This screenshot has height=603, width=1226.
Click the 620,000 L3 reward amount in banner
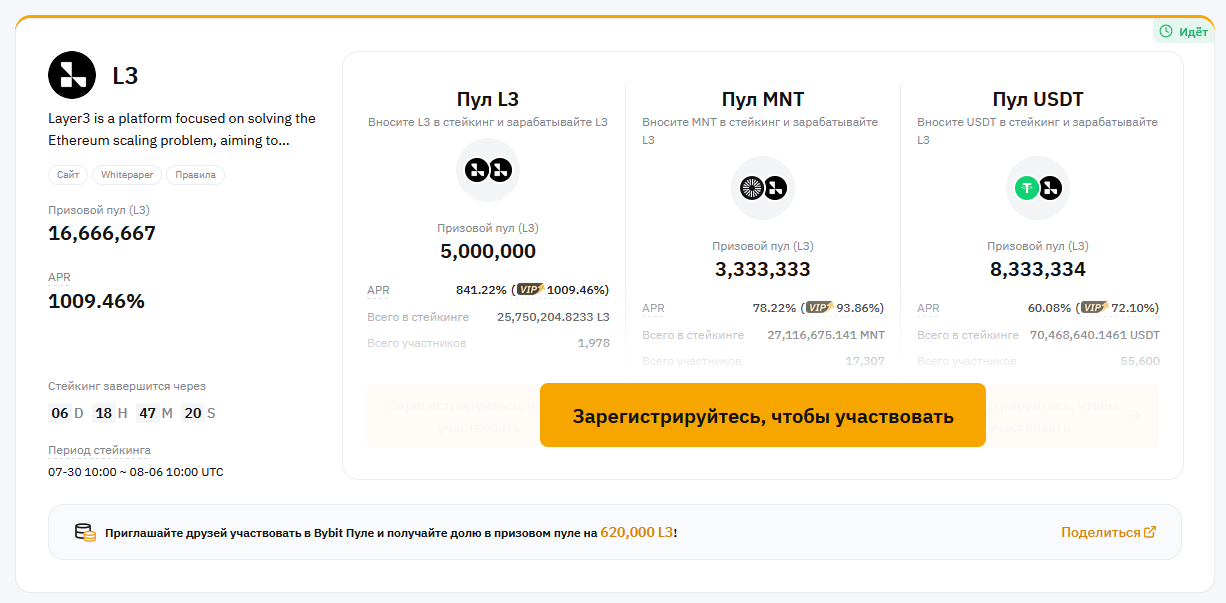(x=637, y=533)
